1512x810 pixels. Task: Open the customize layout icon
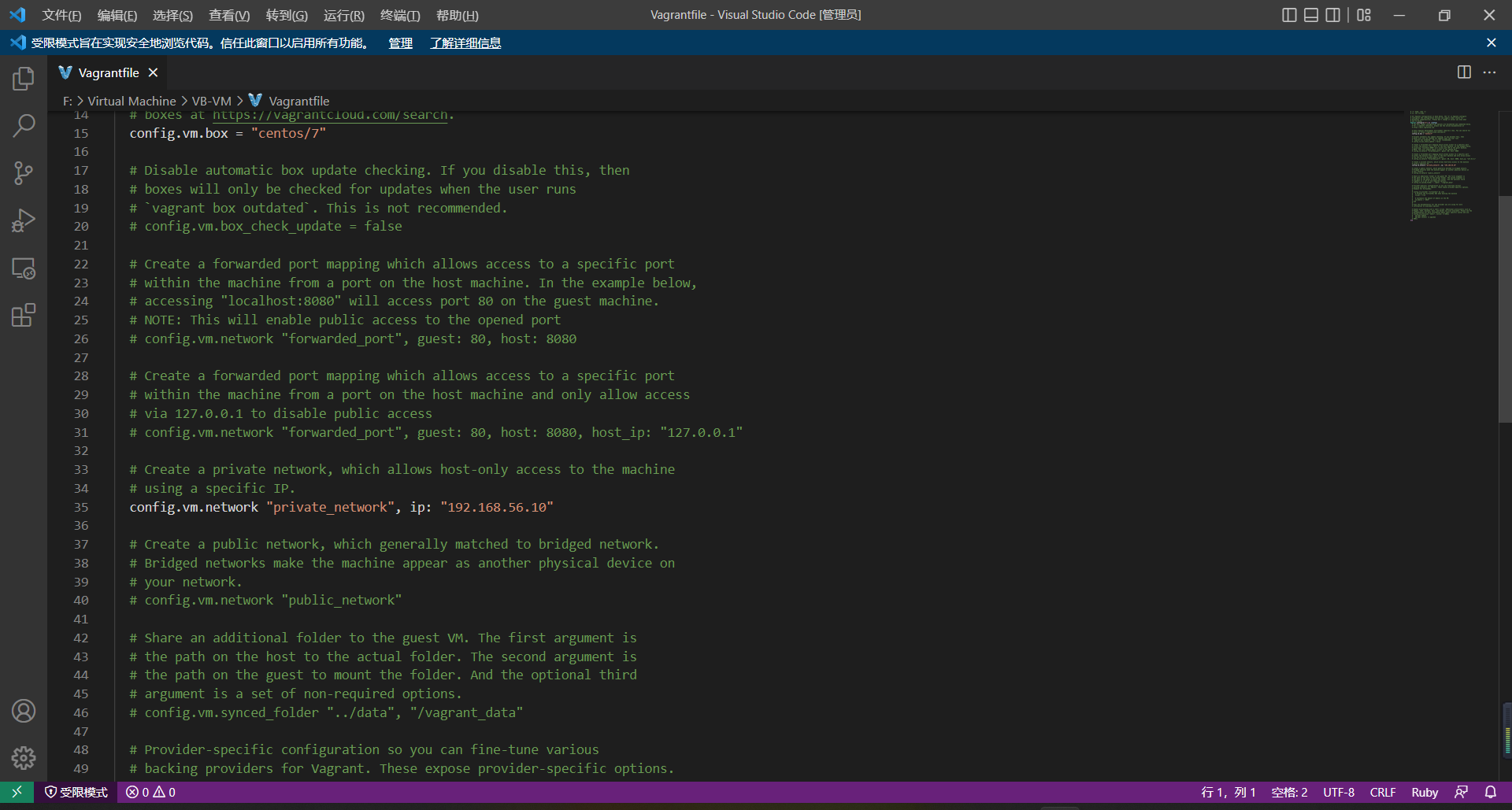tap(1364, 15)
